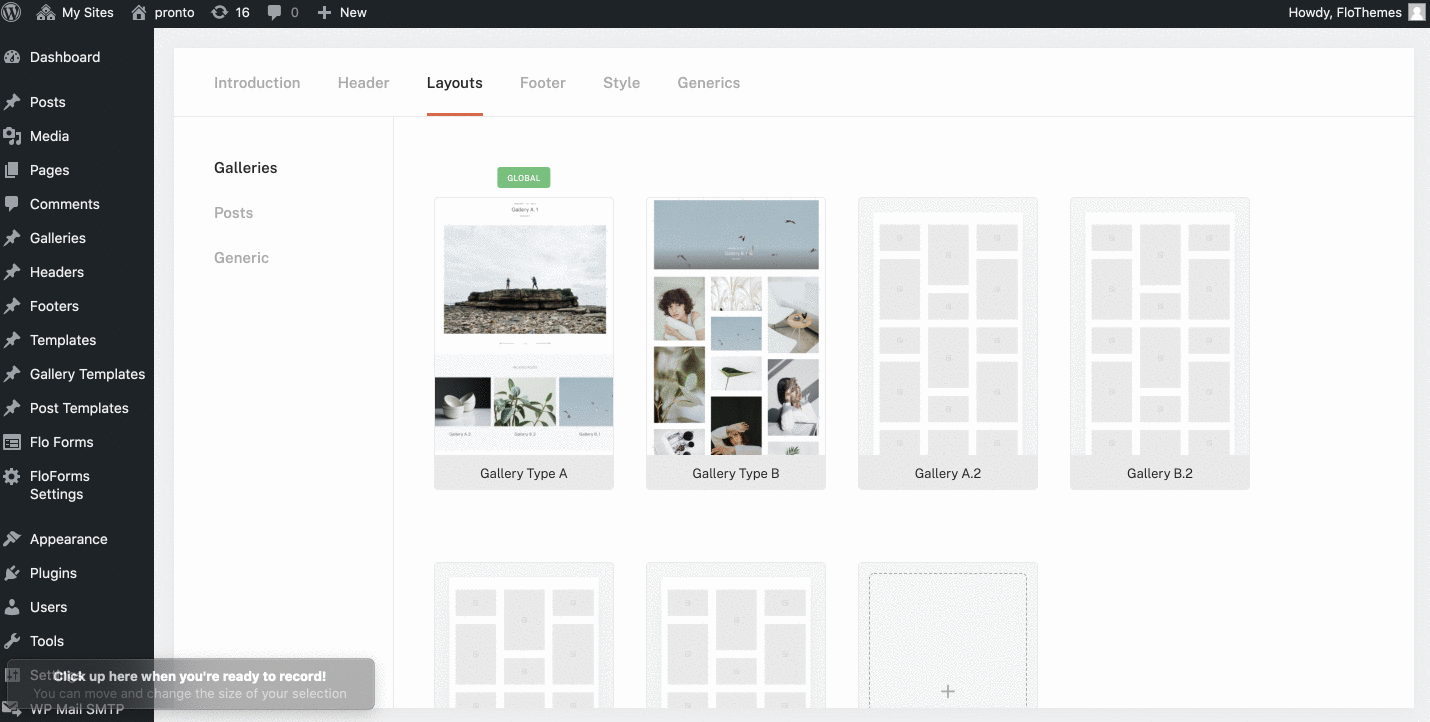This screenshot has width=1430, height=722.
Task: Click the plus New icon
Action: tap(324, 13)
